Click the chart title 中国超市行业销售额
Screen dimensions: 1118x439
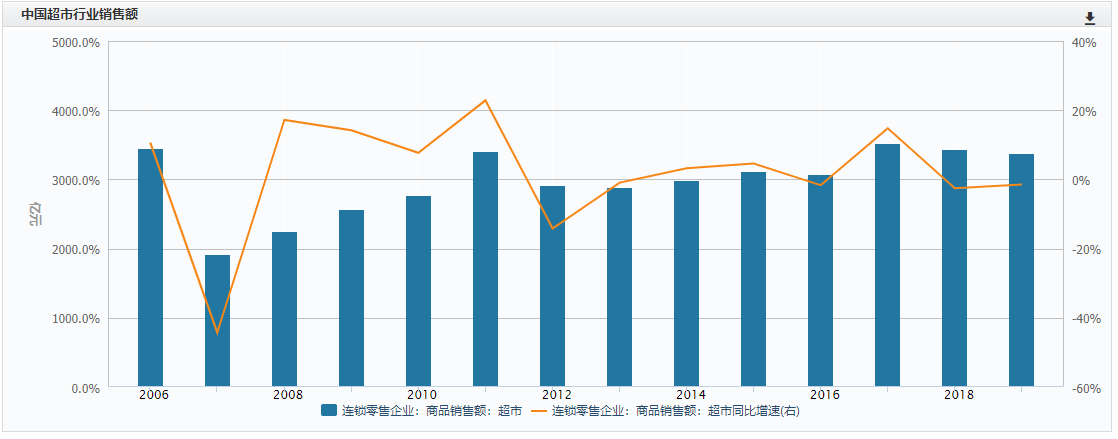coord(79,14)
